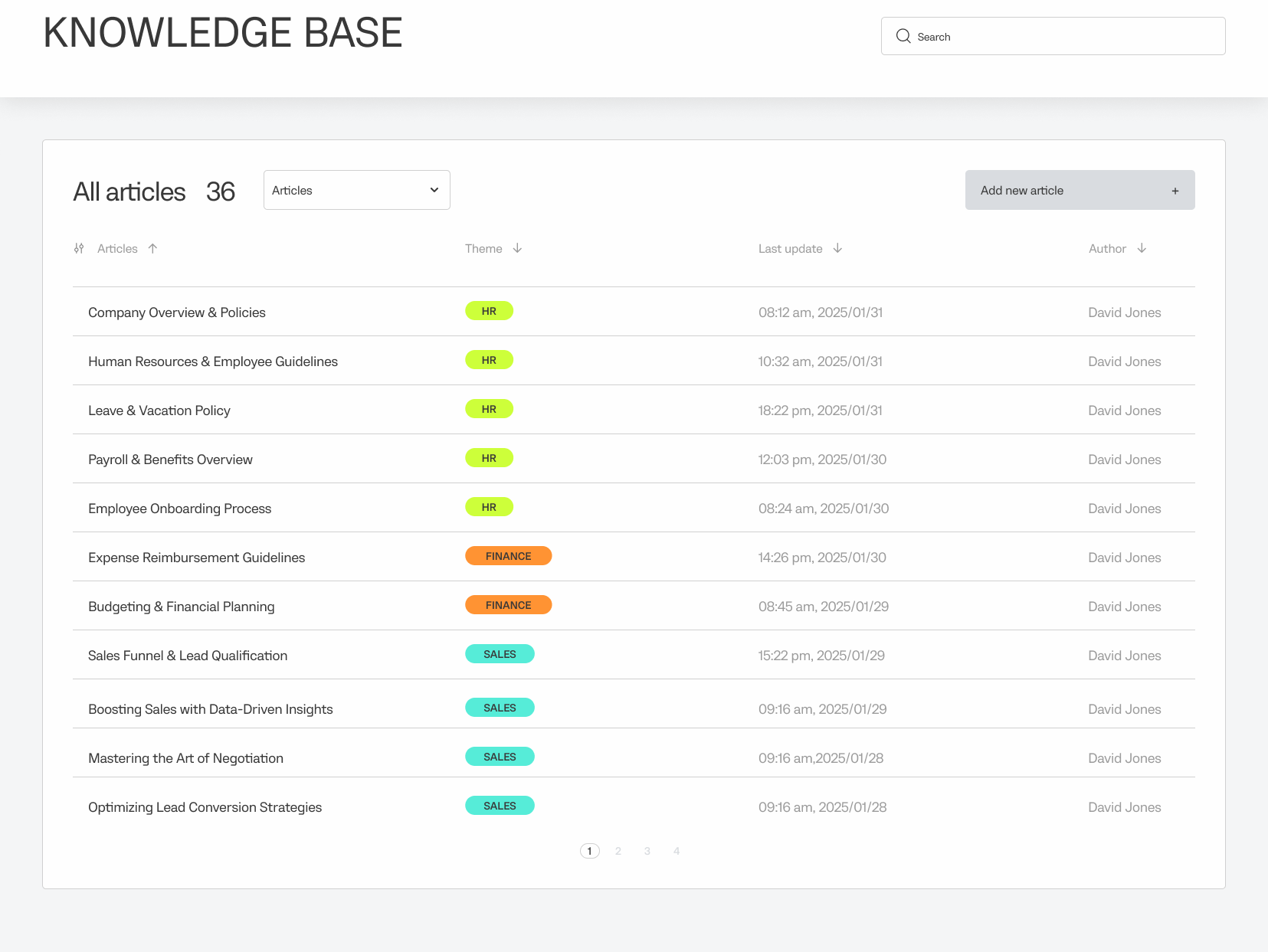Click the filter sliders icon beside Articles
This screenshot has width=1268, height=952.
79,248
